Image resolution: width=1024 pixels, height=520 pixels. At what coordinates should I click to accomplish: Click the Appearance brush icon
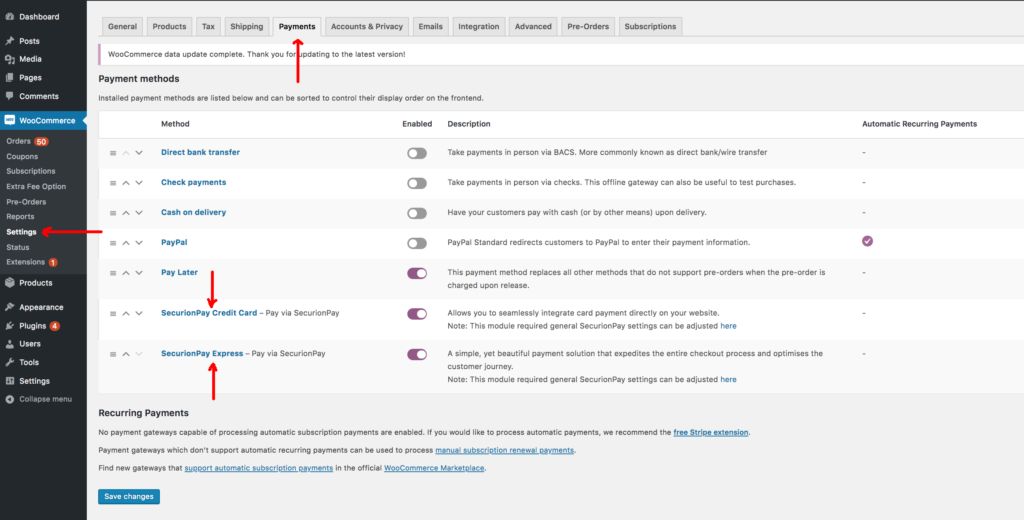[x=10, y=307]
